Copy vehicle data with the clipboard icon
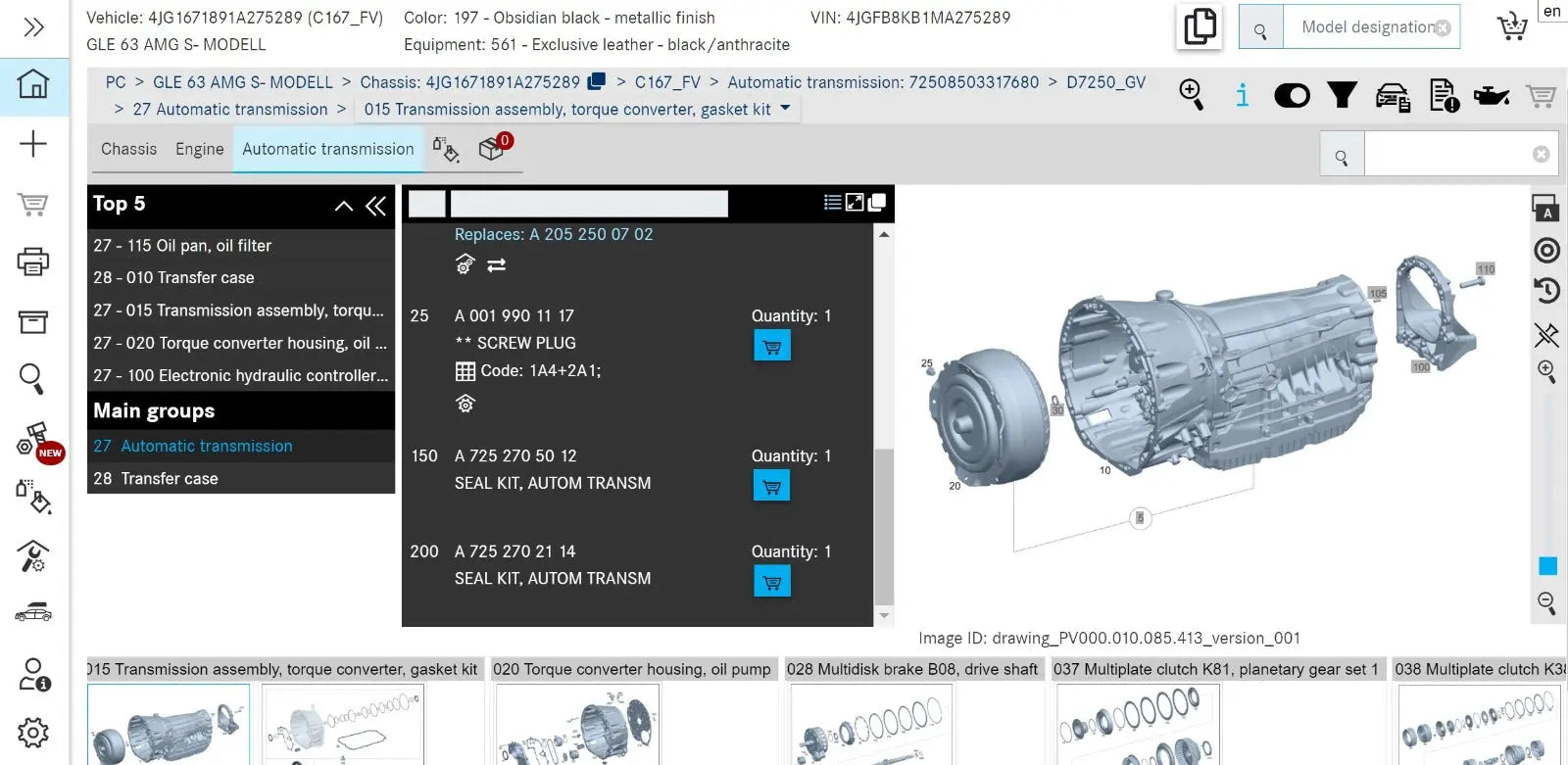 pos(1200,26)
